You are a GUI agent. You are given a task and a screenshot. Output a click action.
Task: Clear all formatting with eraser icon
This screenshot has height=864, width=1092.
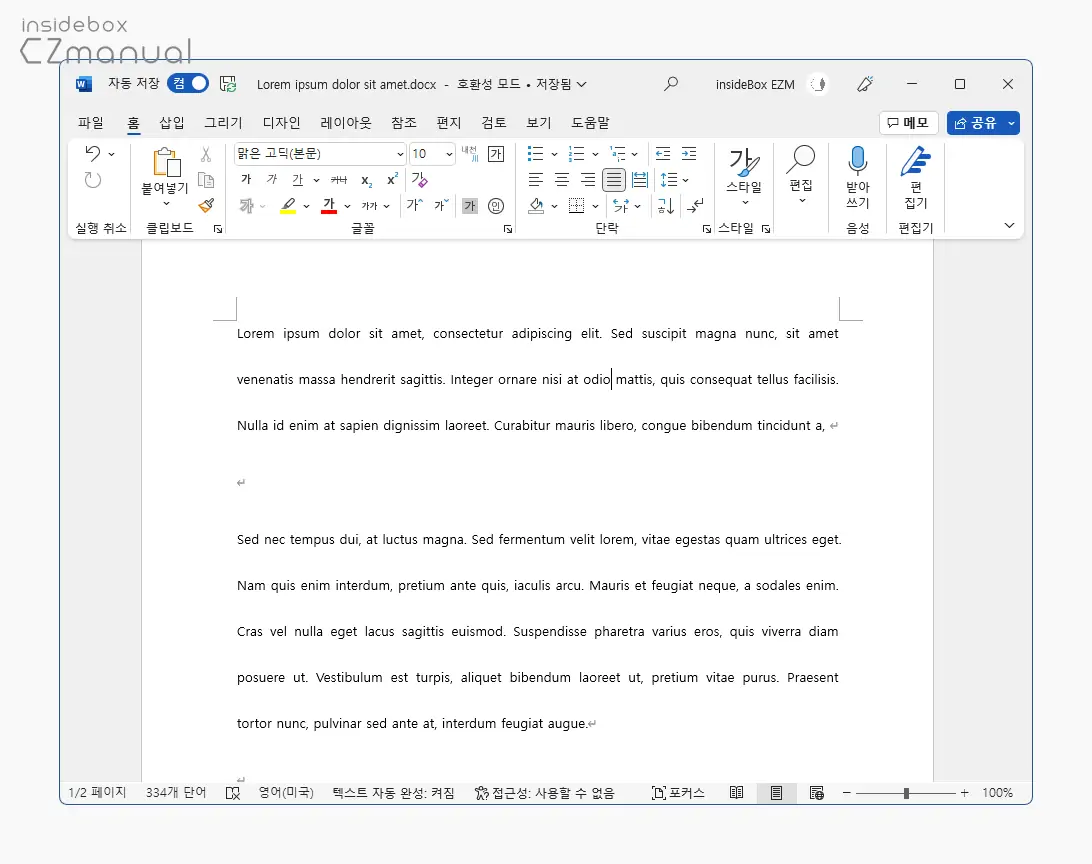point(419,180)
